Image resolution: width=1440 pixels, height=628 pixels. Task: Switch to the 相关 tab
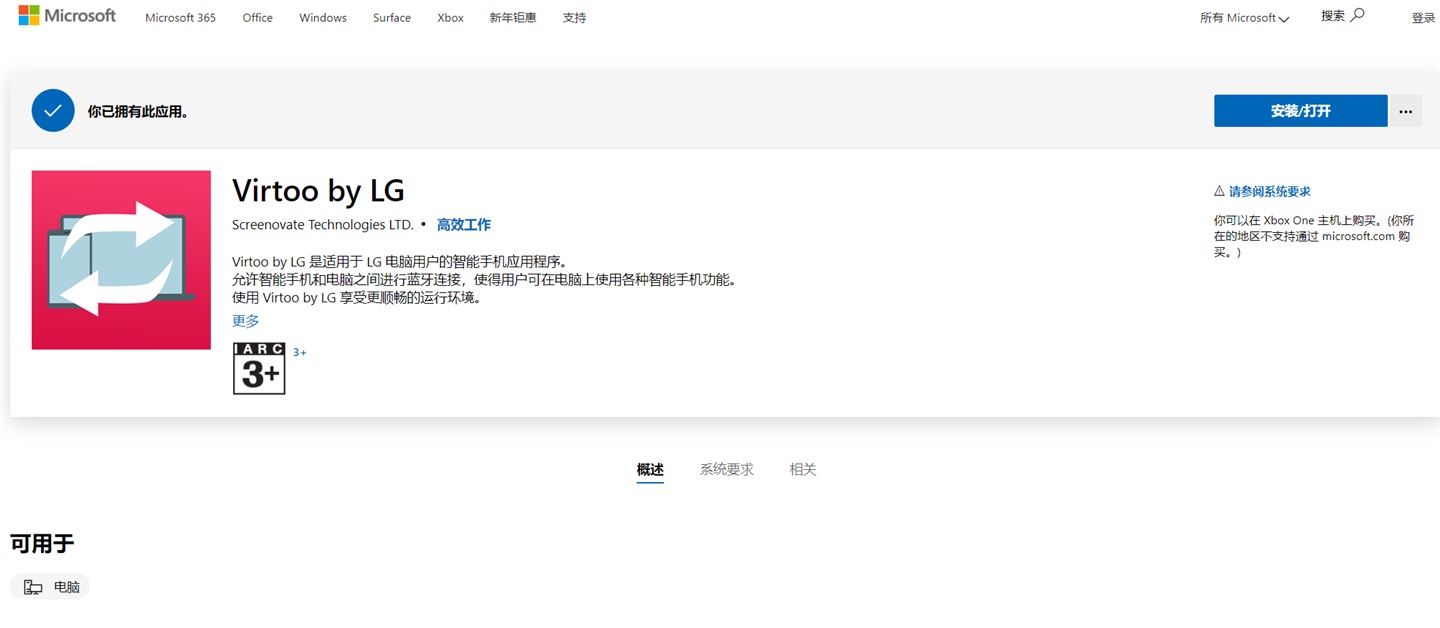tap(803, 469)
